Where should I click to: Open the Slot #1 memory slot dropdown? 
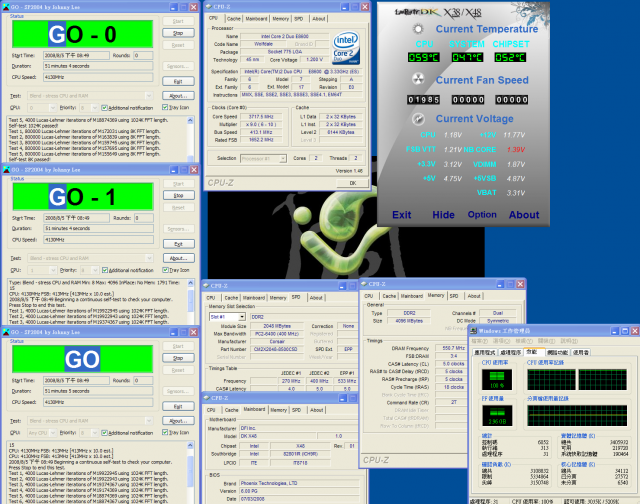[242, 317]
